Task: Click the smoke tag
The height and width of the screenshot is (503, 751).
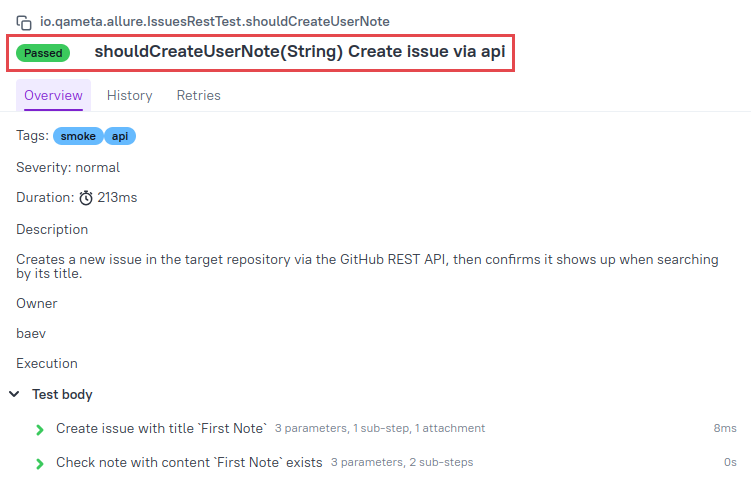Action: click(x=78, y=136)
